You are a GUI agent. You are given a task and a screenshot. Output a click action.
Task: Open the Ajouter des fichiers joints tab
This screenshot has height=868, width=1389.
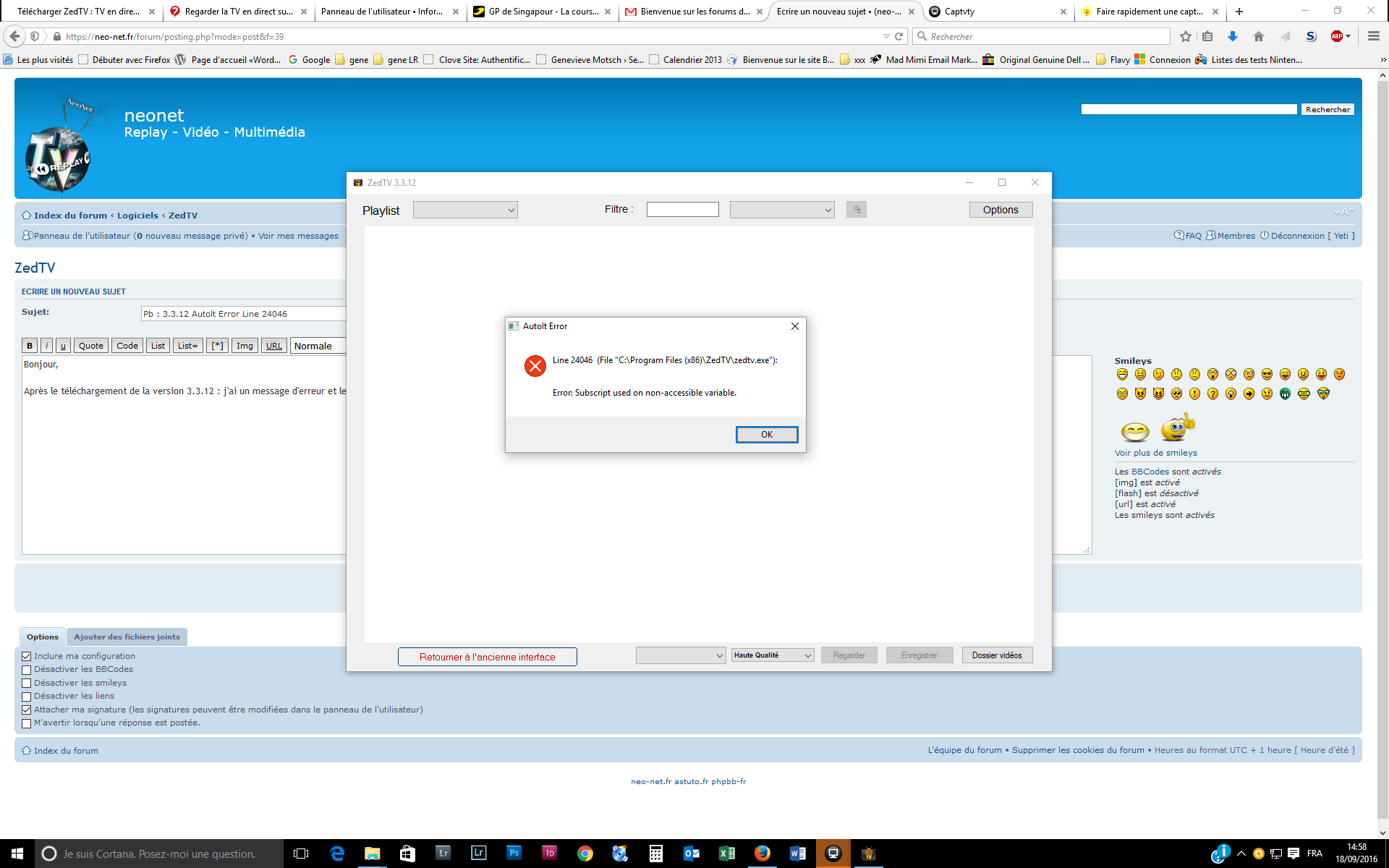point(127,637)
